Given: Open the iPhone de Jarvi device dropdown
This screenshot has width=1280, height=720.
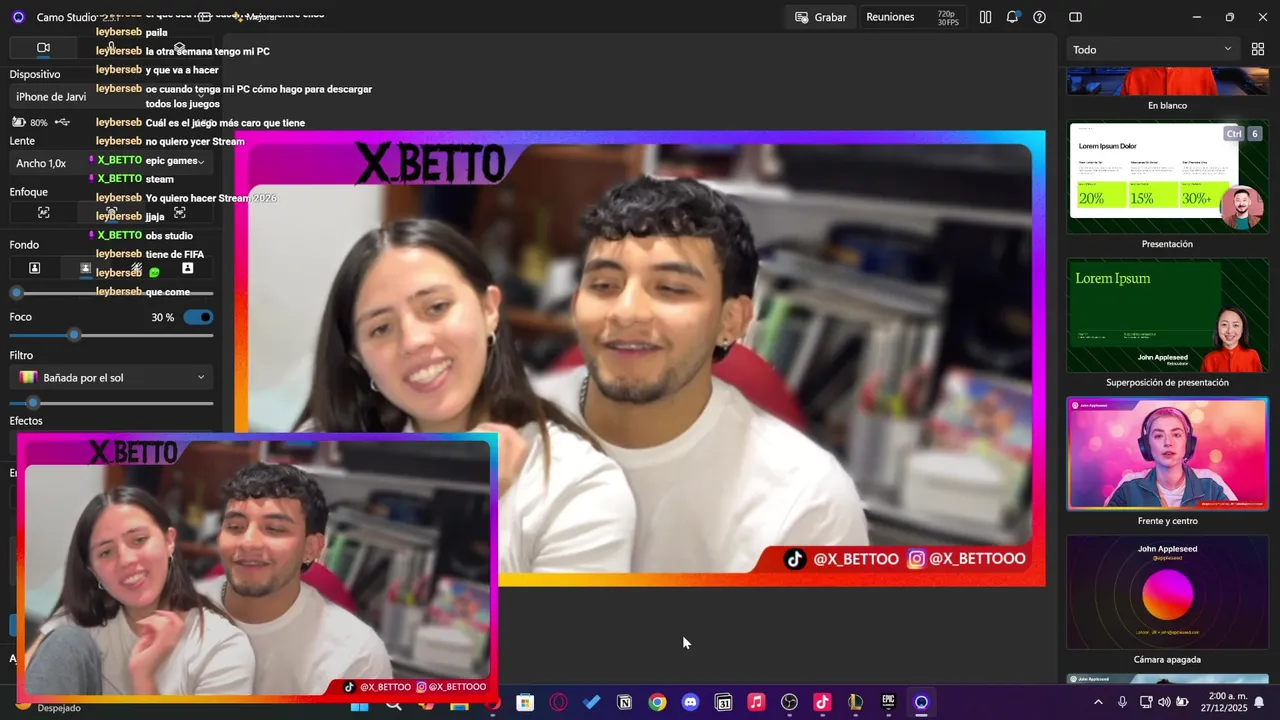Looking at the screenshot, I should 111,97.
